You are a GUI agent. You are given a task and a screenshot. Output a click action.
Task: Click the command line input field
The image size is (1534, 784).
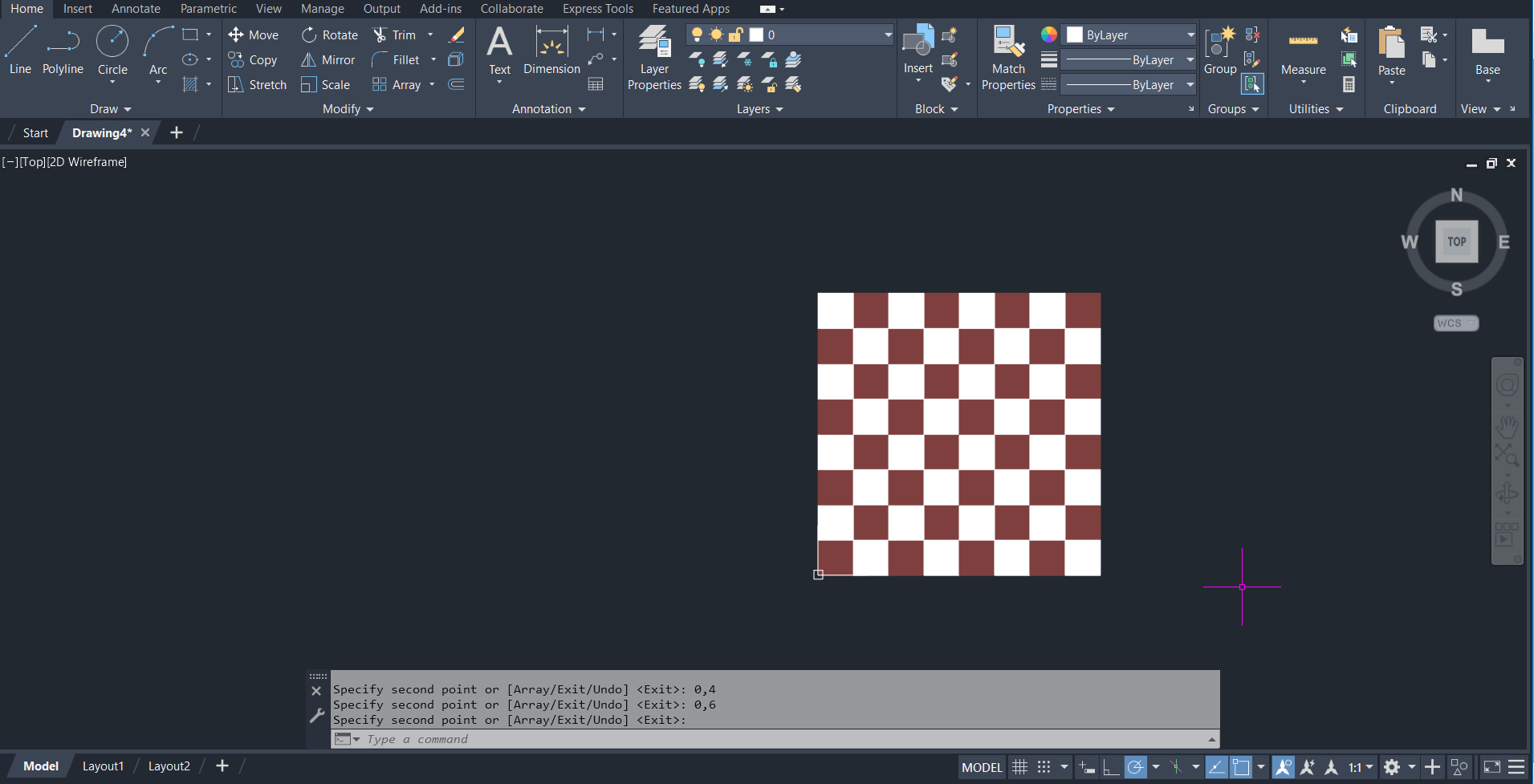tap(771, 739)
